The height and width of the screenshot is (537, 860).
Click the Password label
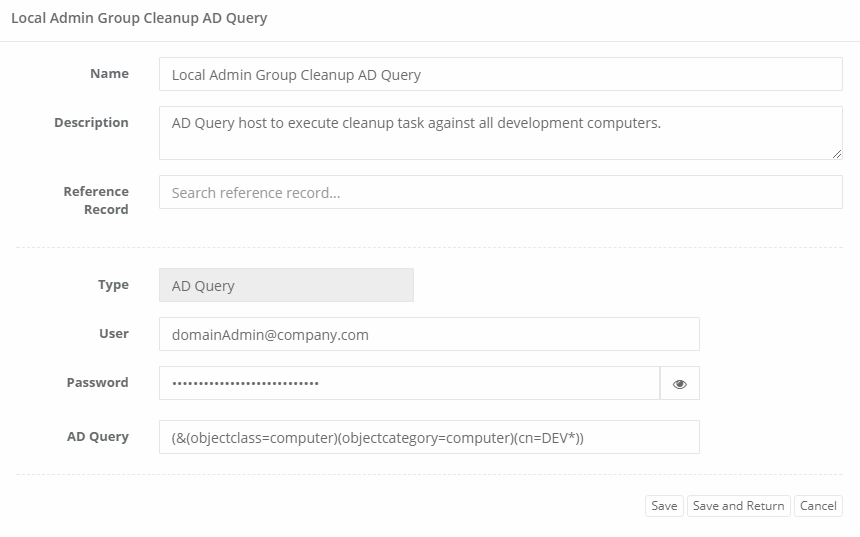97,383
